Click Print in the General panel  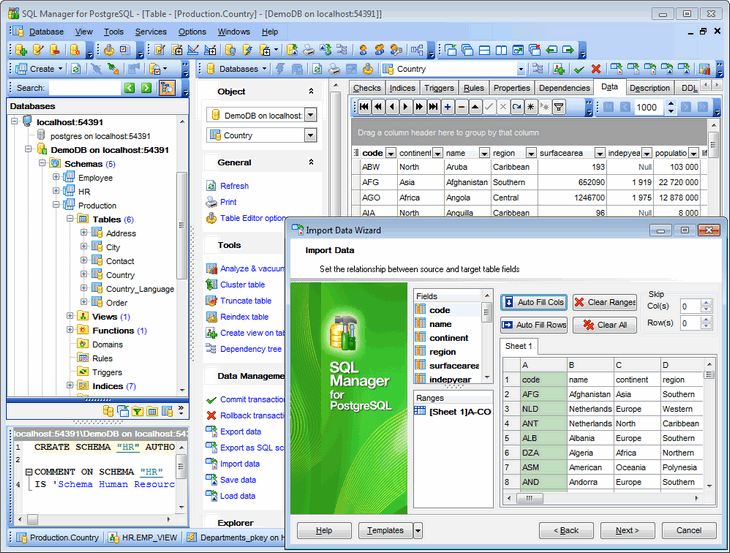point(228,202)
